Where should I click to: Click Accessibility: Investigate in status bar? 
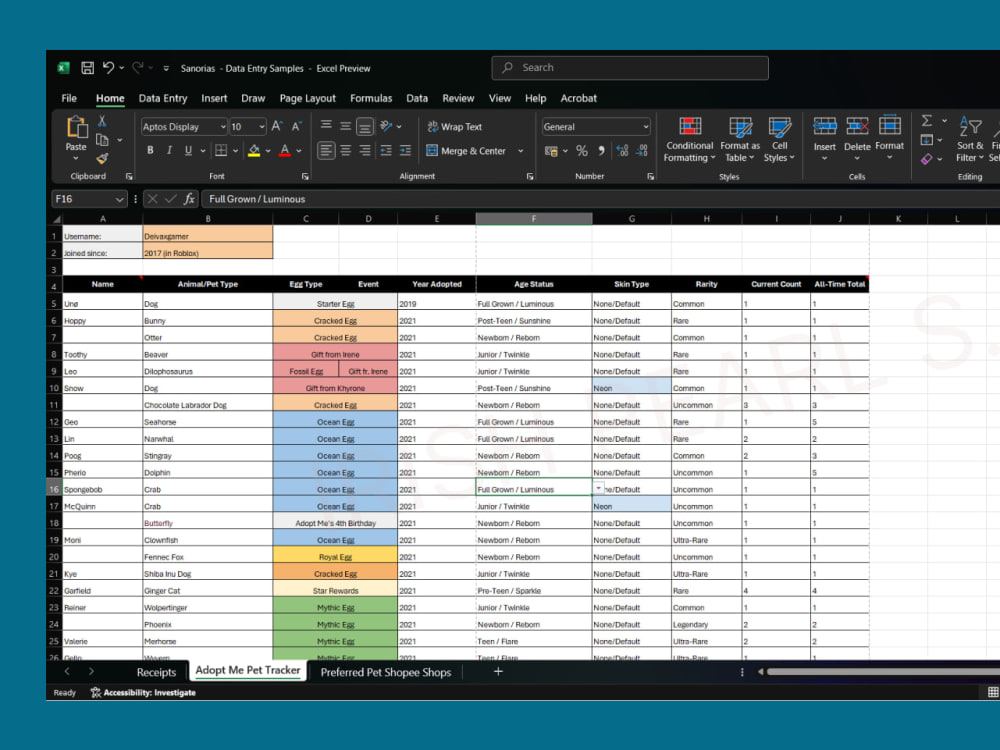143,693
